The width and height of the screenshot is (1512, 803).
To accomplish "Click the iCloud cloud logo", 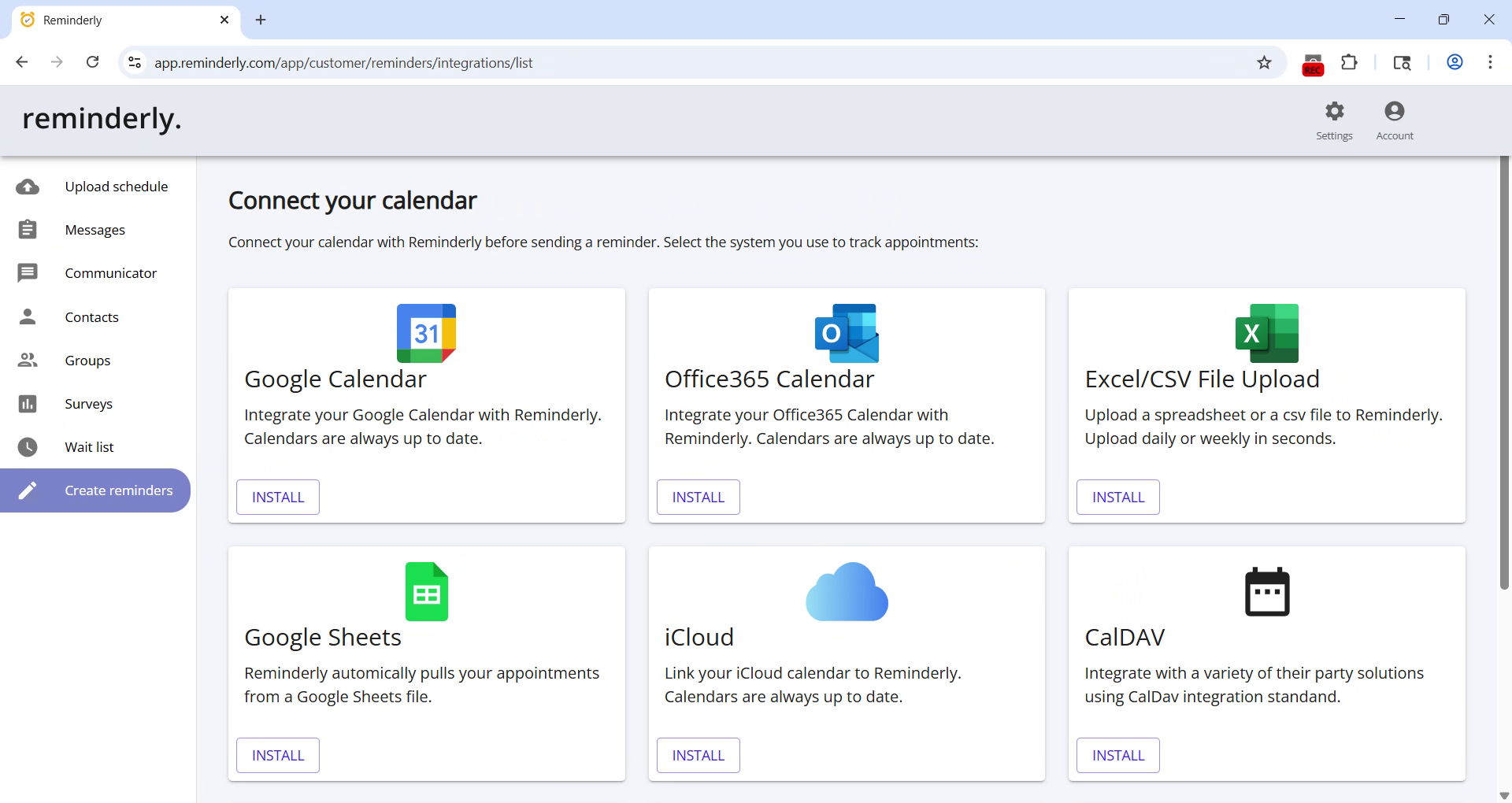I will click(x=847, y=591).
